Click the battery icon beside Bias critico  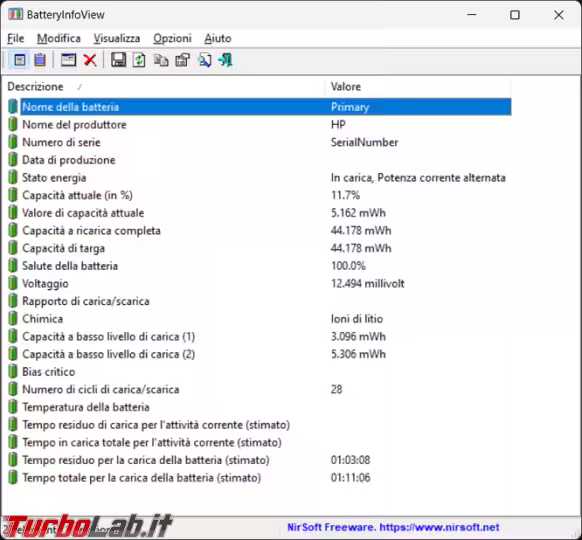(13, 372)
